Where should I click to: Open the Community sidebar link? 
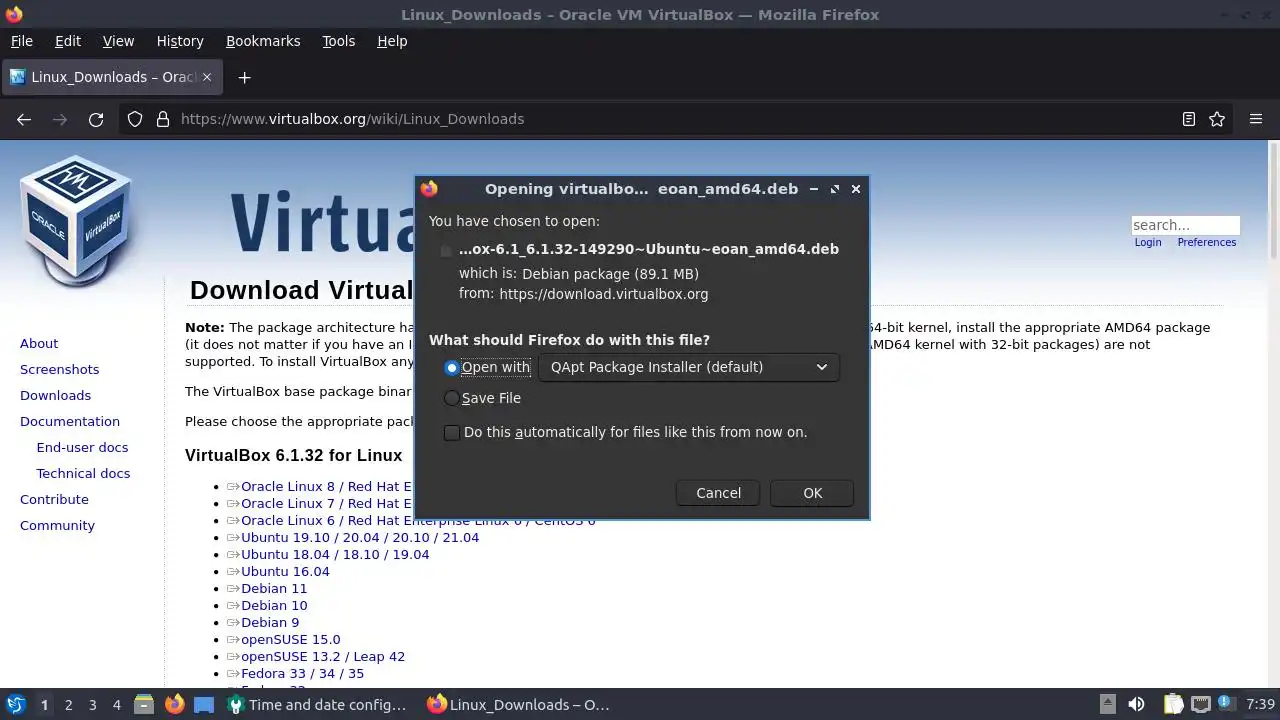[x=57, y=525]
